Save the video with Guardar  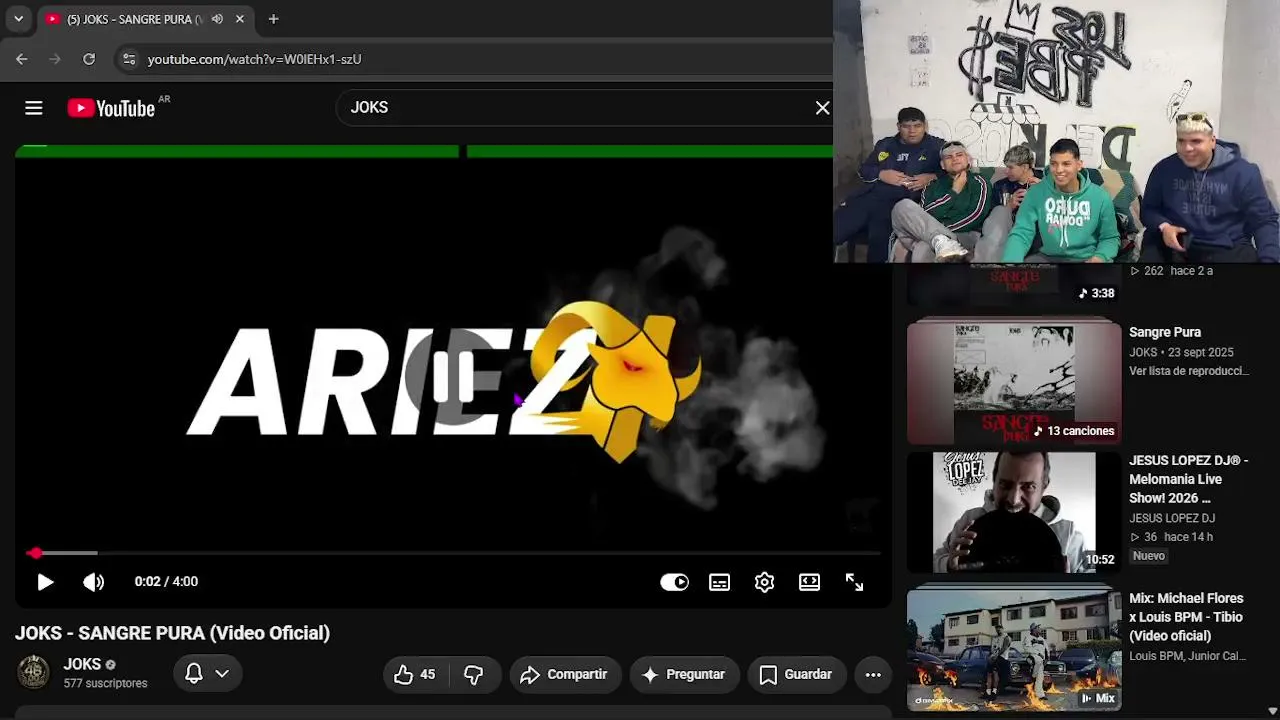pos(797,675)
